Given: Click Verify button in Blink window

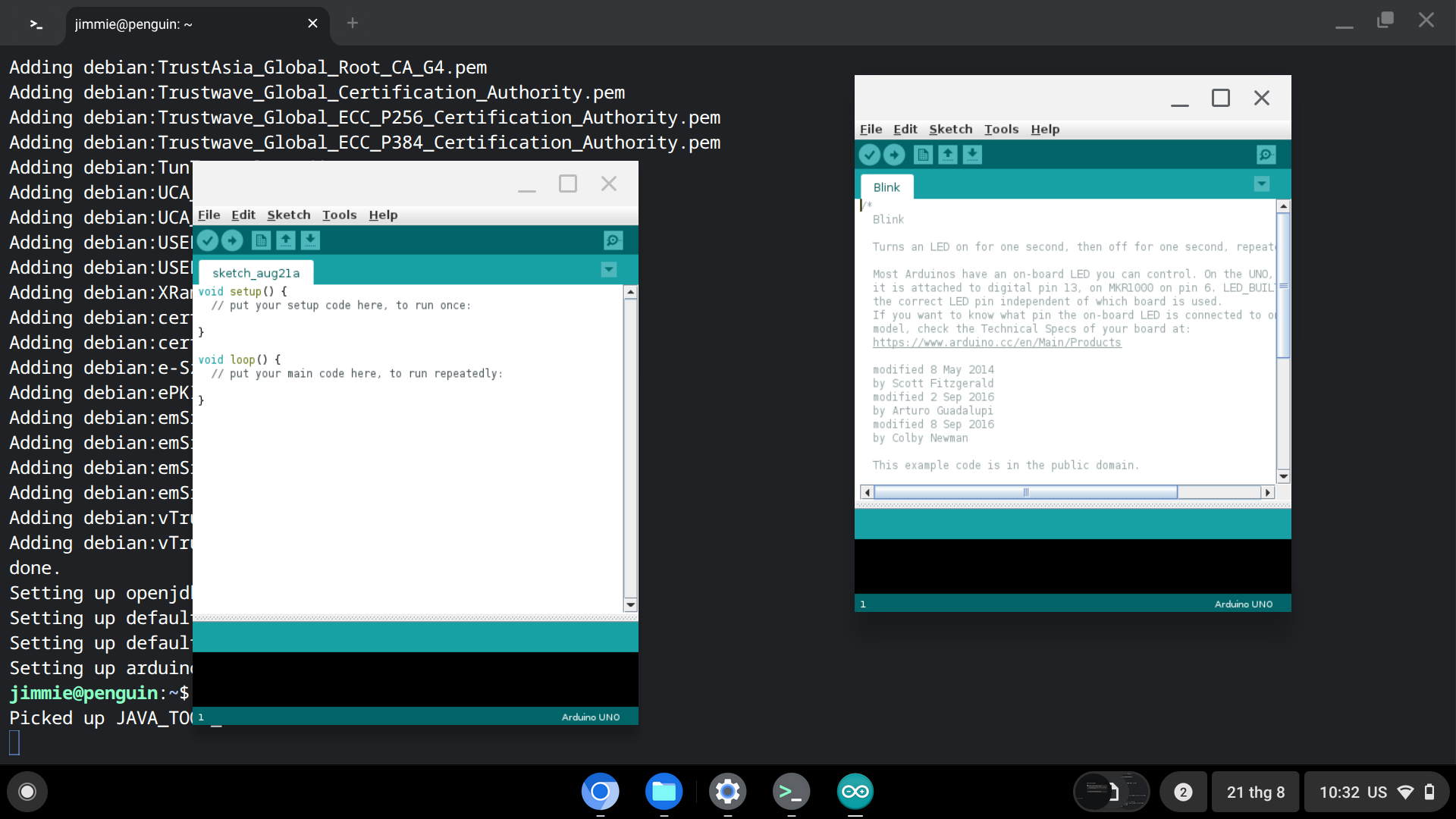Looking at the screenshot, I should pos(870,155).
